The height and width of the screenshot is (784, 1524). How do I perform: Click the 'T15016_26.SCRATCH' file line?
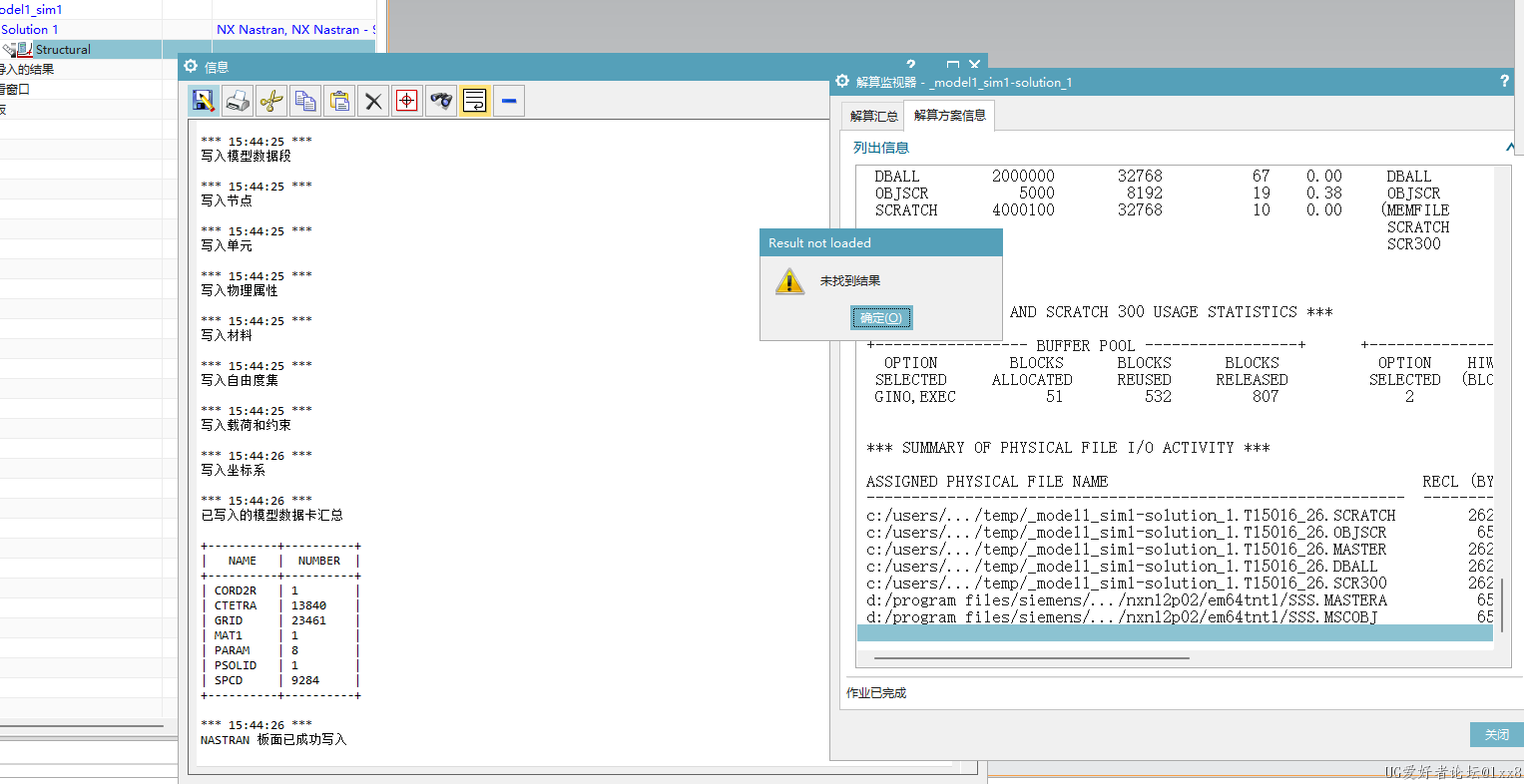tap(1131, 516)
